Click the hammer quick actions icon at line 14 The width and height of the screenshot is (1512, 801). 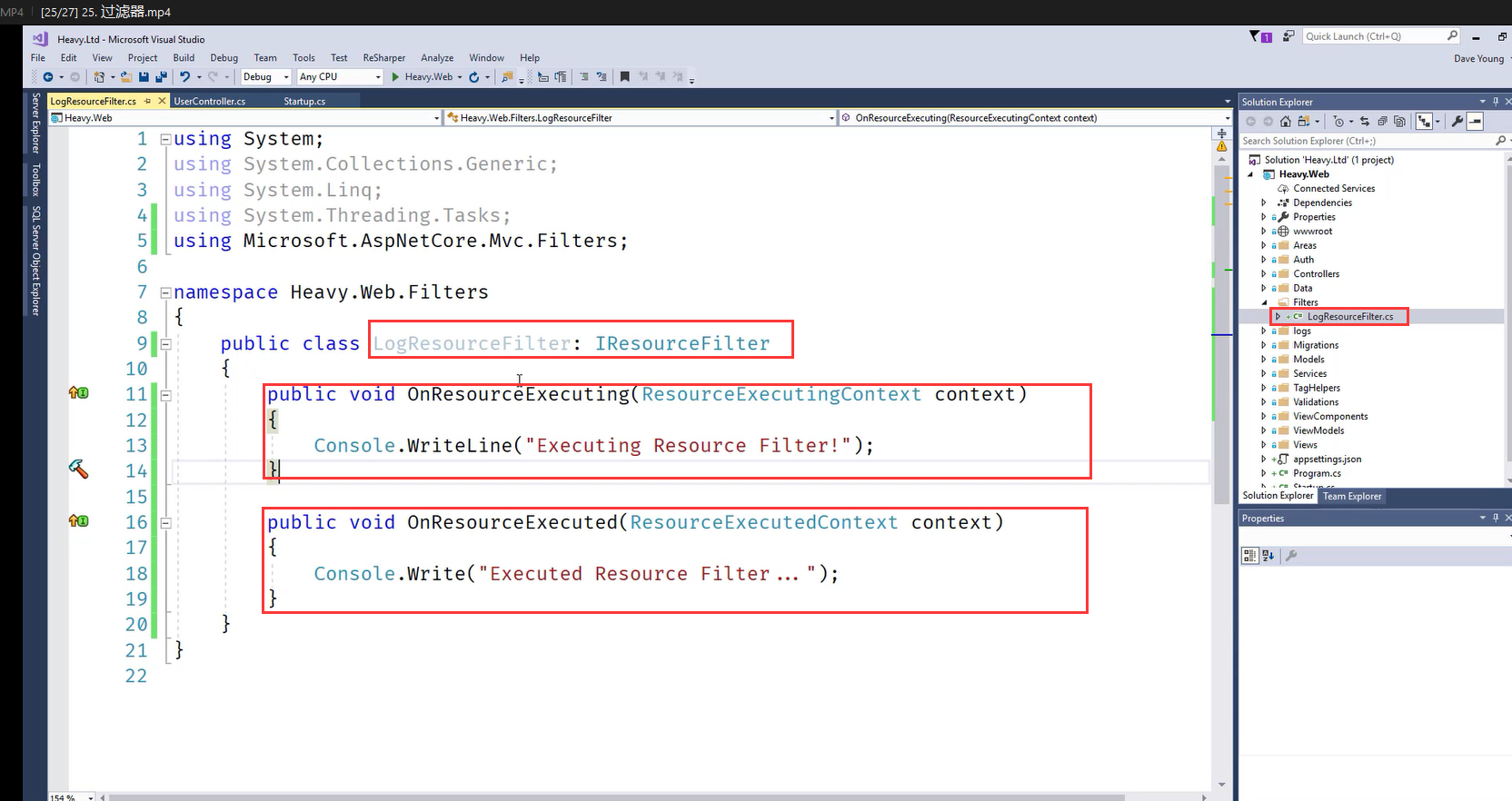click(78, 470)
